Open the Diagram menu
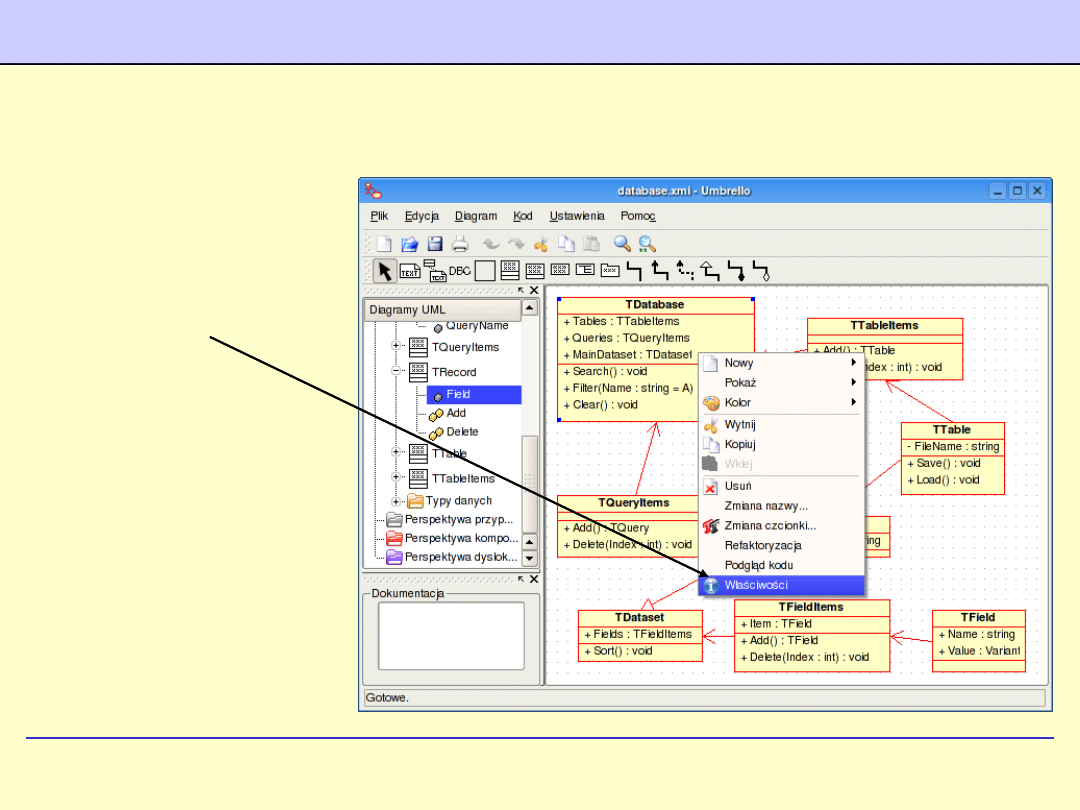Screen dimensions: 1080x810 pos(475,216)
